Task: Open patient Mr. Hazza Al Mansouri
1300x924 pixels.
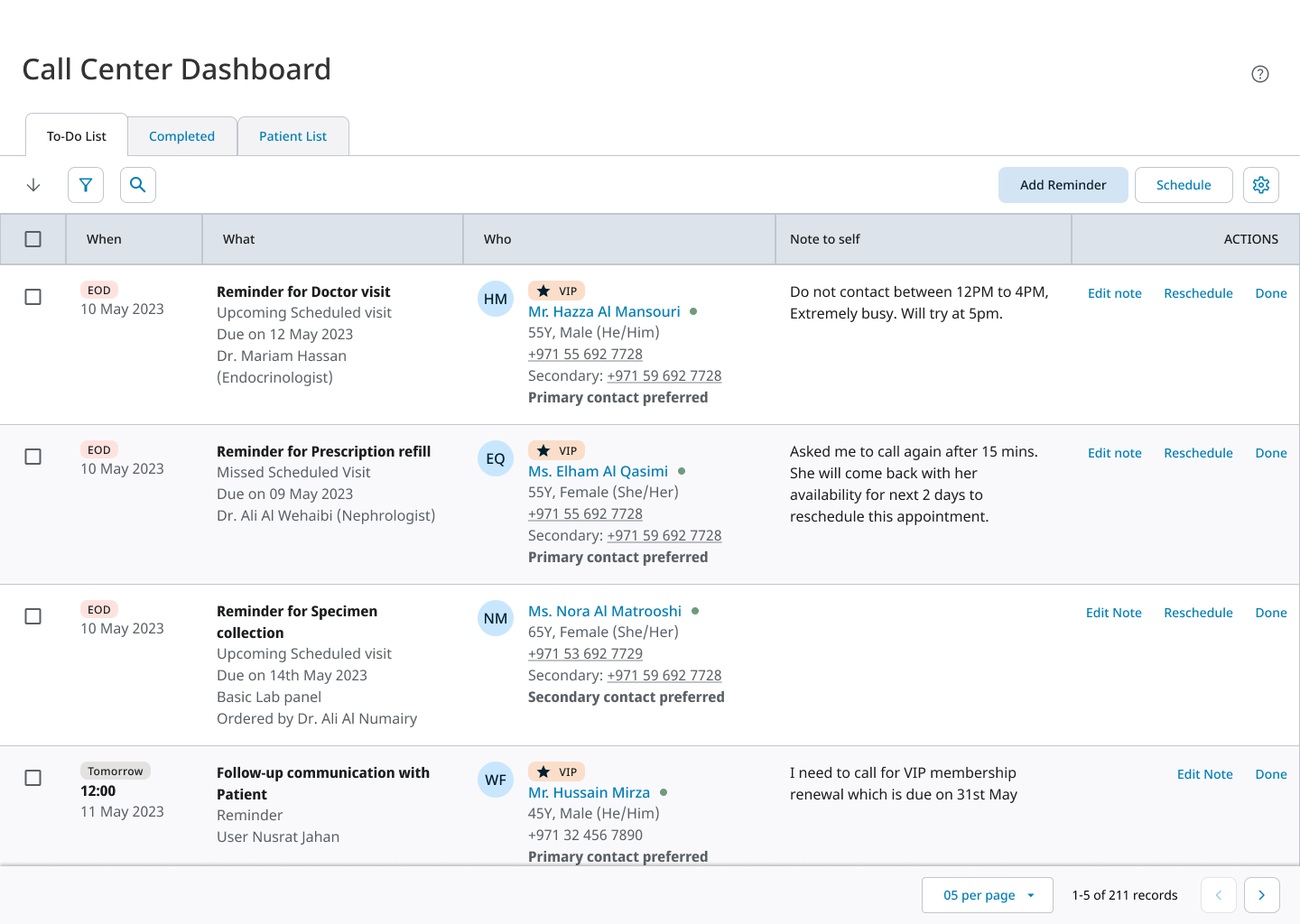Action: [604, 311]
